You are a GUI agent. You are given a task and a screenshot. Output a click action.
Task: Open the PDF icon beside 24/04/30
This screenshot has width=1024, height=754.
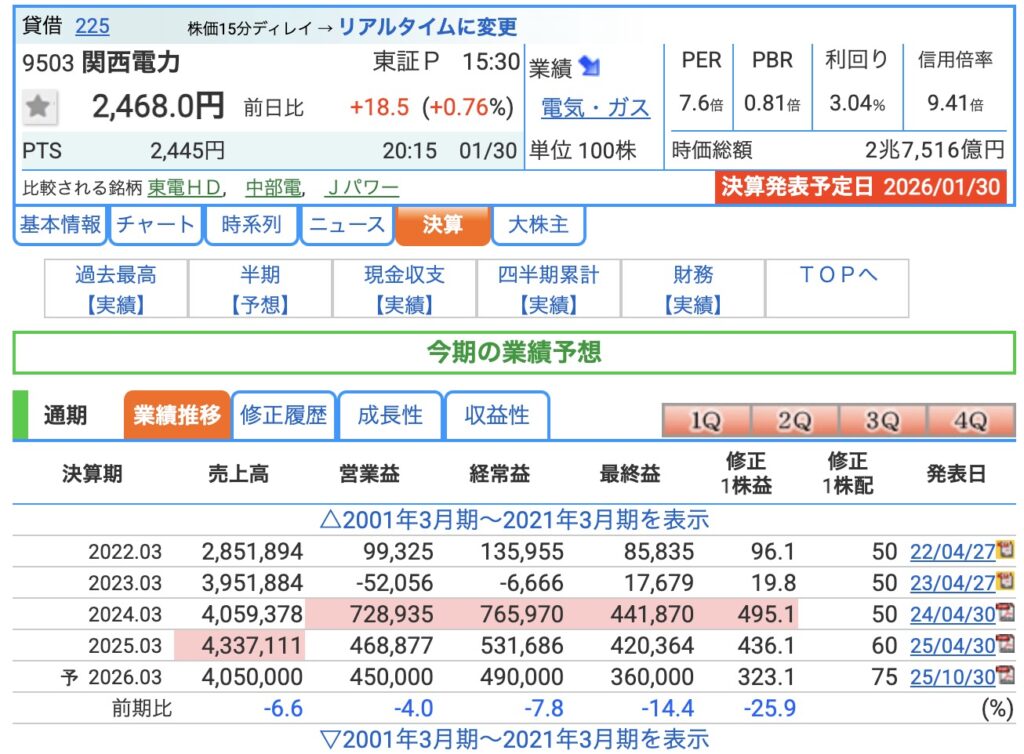pos(1006,614)
